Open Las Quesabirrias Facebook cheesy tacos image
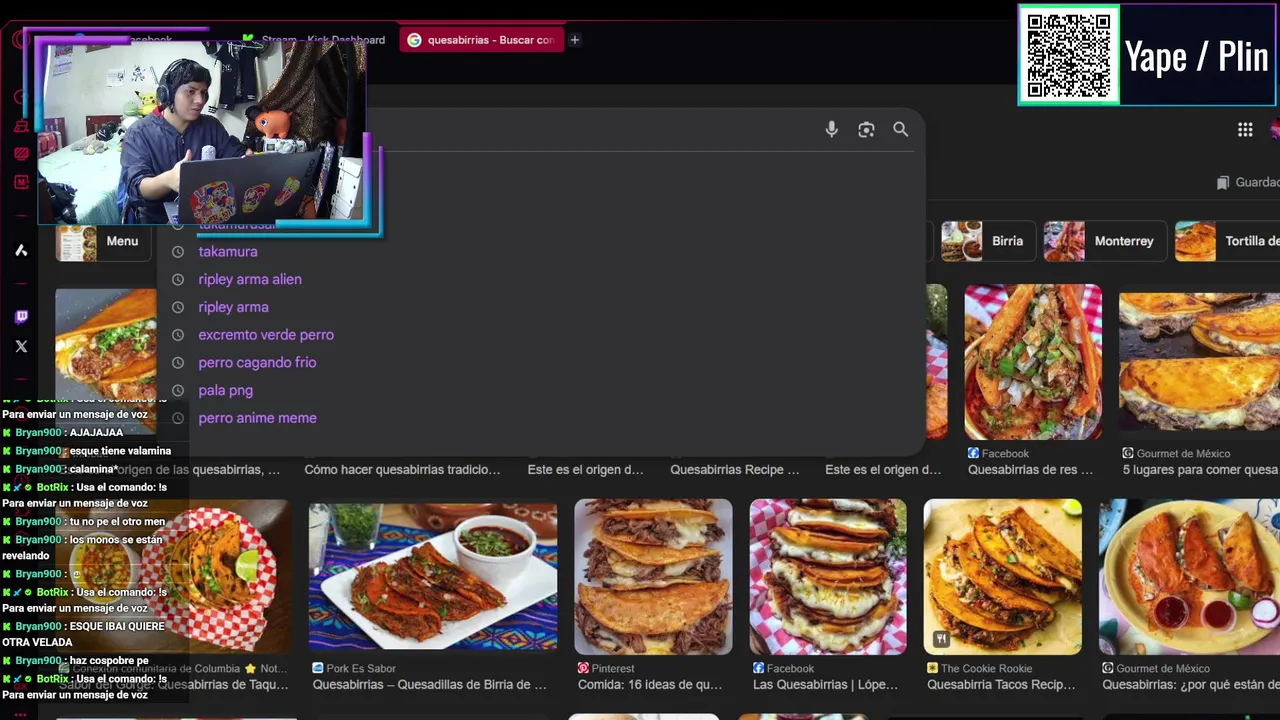 pos(828,577)
